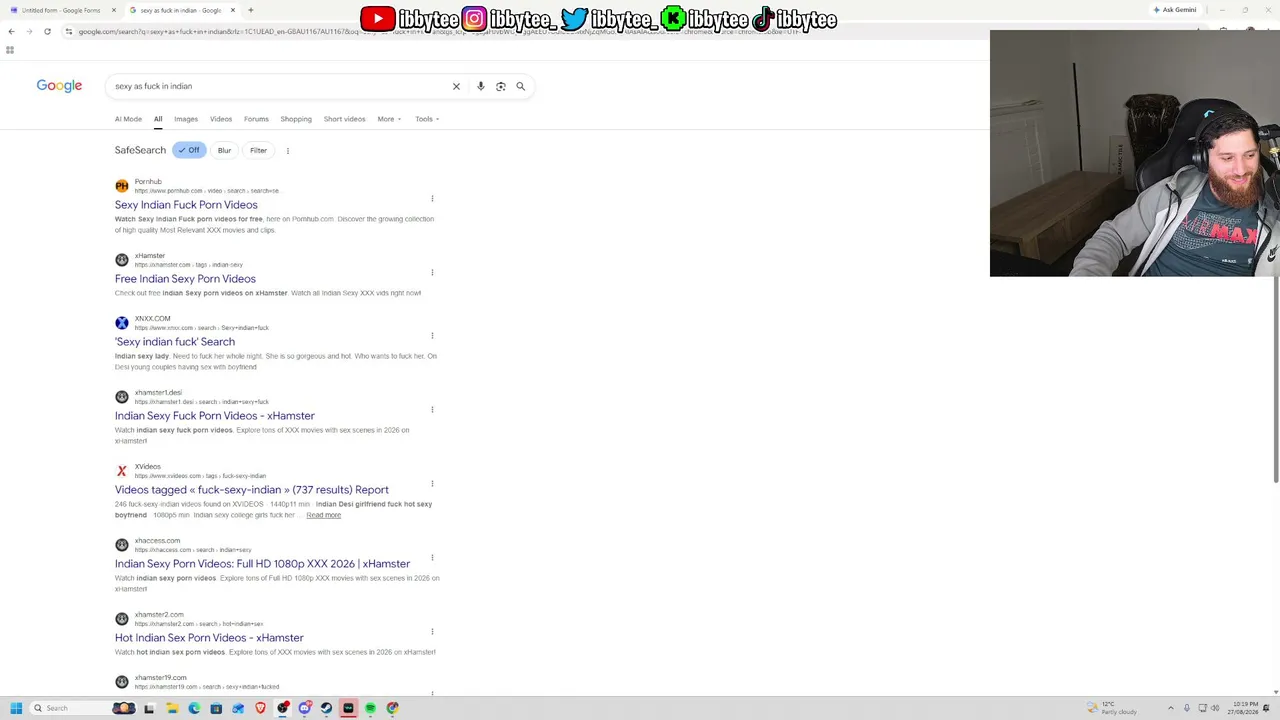This screenshot has width=1280, height=720.
Task: Open the weather widget showing 12°C
Action: (1112, 708)
